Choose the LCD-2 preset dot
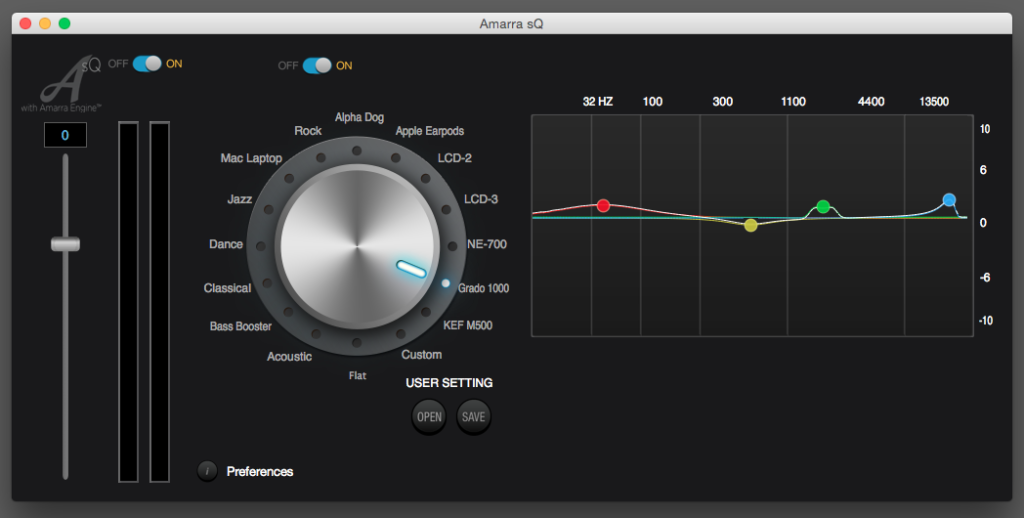Image resolution: width=1024 pixels, height=518 pixels. pos(426,178)
